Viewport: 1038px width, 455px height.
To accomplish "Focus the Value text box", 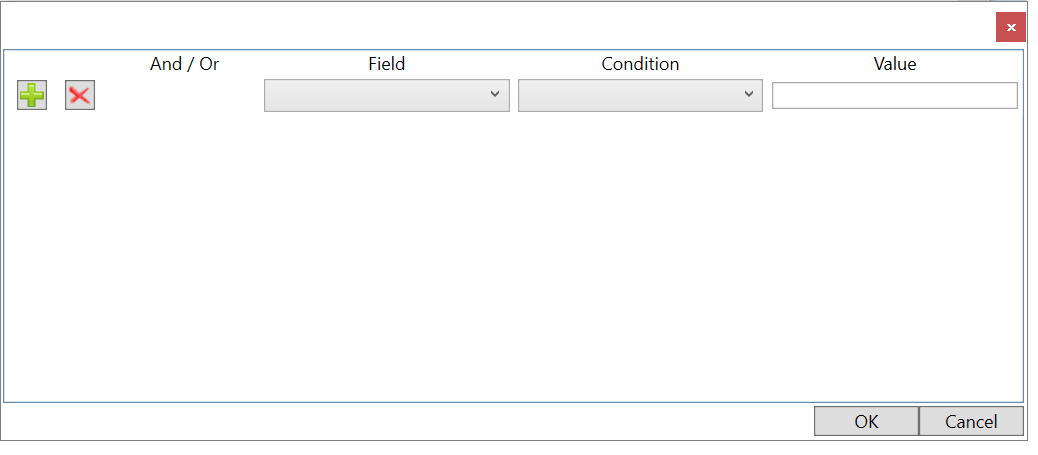I will click(894, 95).
